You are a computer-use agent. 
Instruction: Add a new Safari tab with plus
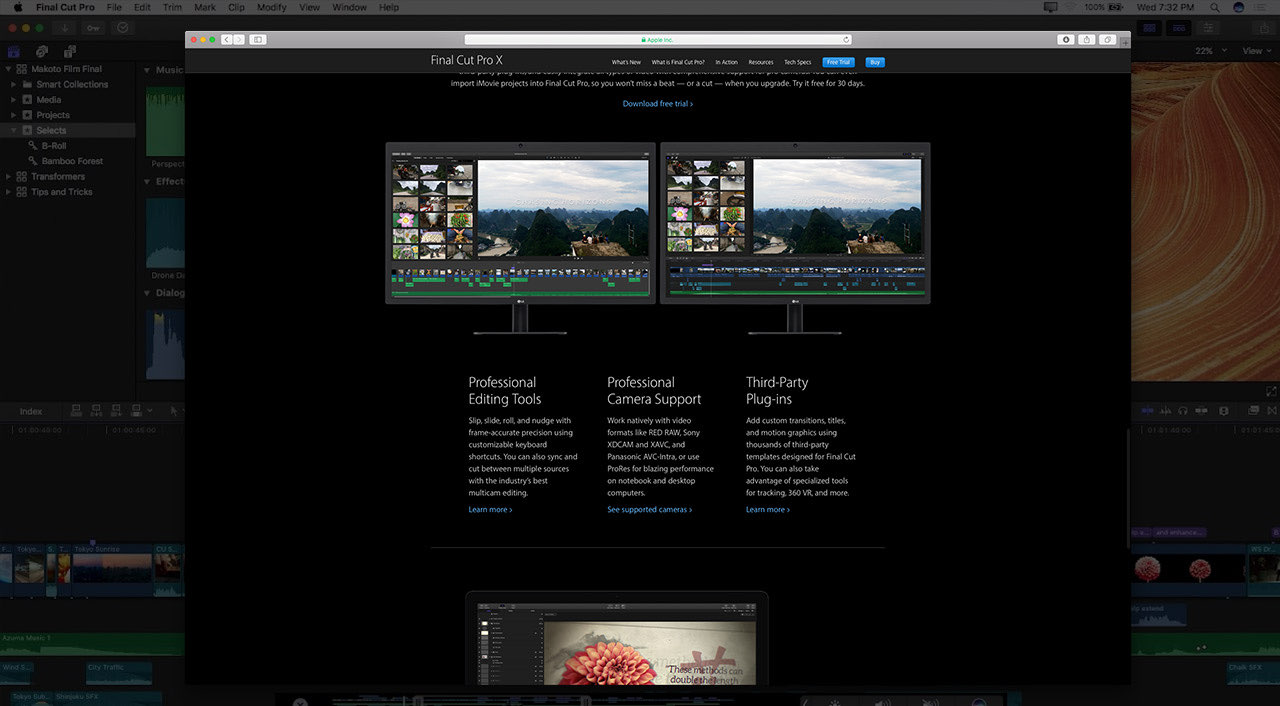tap(1126, 41)
